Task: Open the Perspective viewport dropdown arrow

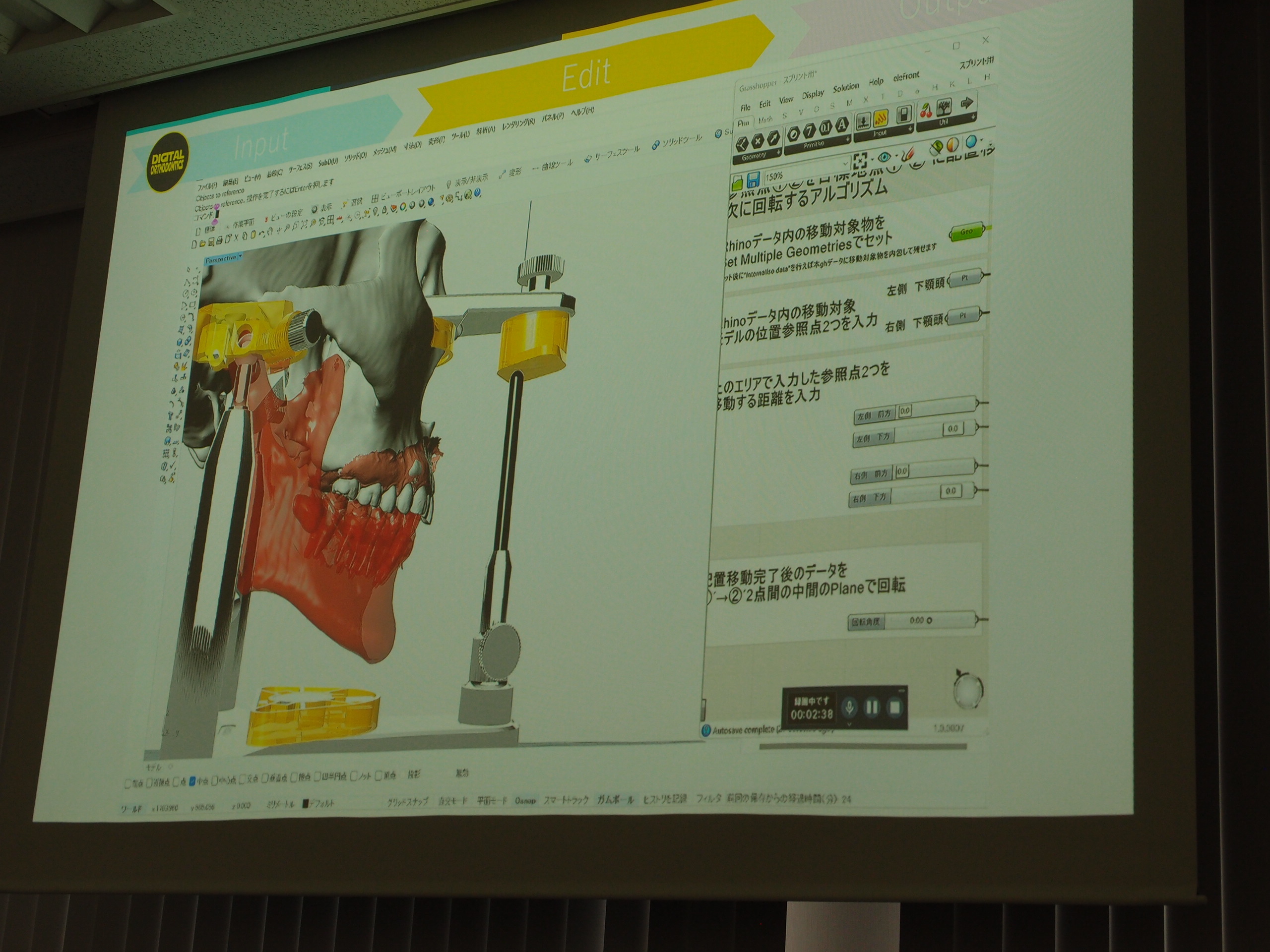Action: [x=240, y=256]
